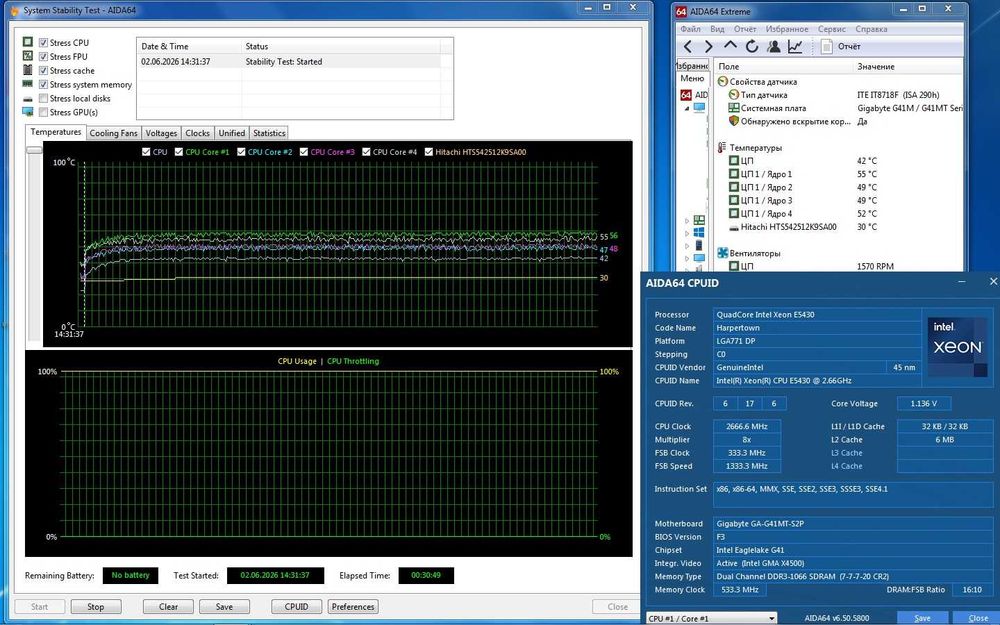The height and width of the screenshot is (625, 1000).
Task: Open the user icon in AIDA64 toolbar
Action: tap(774, 47)
